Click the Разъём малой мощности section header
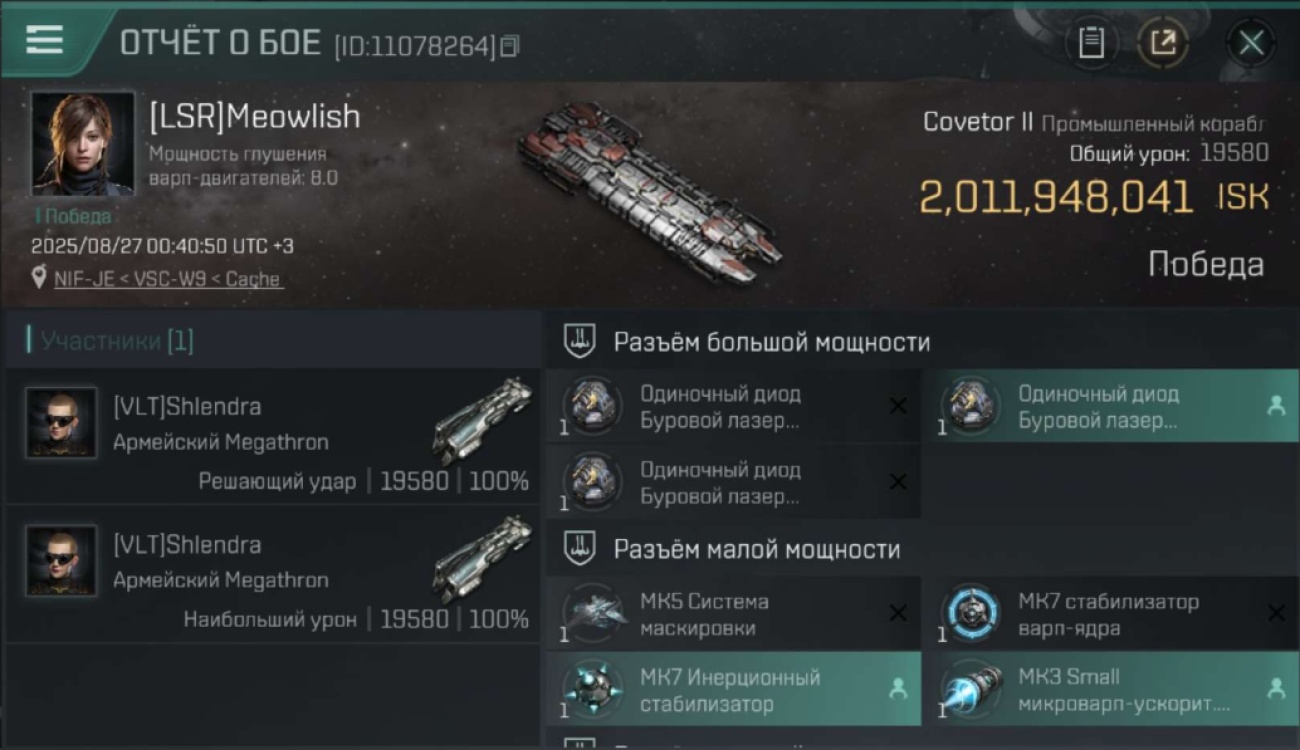 (756, 549)
